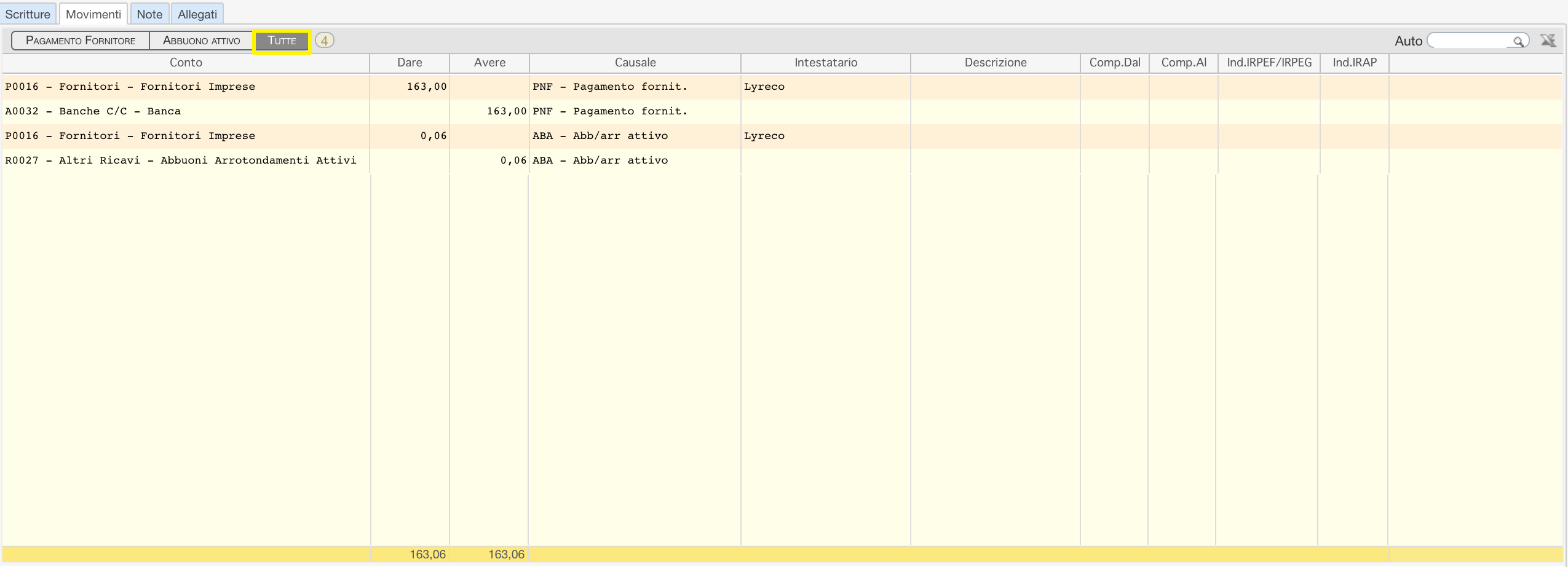Click the 0,06 Avere amount
This screenshot has width=1568, height=567.
513,161
